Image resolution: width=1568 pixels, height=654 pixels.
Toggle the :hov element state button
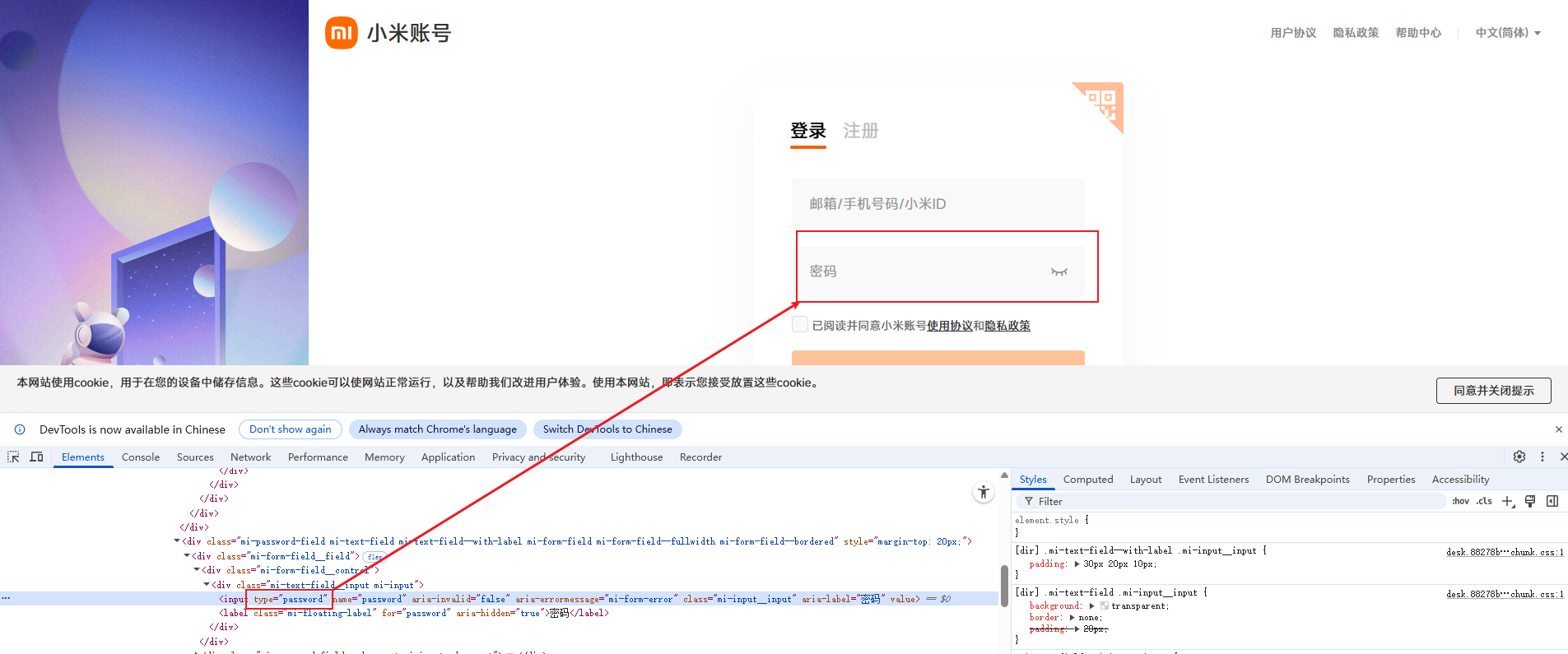tap(1461, 501)
